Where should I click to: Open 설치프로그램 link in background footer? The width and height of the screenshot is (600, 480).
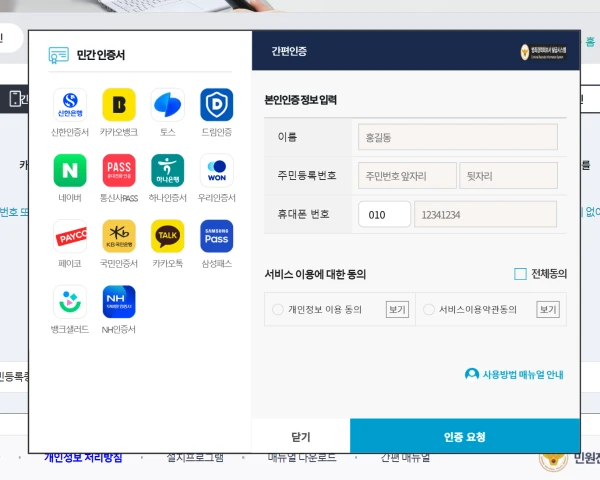click(x=195, y=458)
